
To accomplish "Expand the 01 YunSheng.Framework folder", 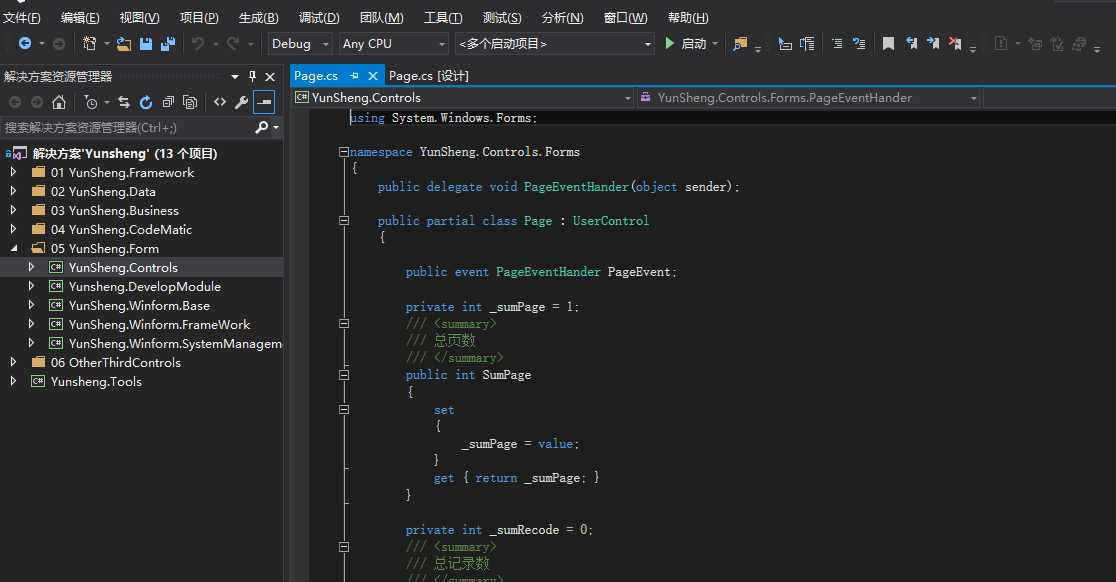I will click(13, 172).
